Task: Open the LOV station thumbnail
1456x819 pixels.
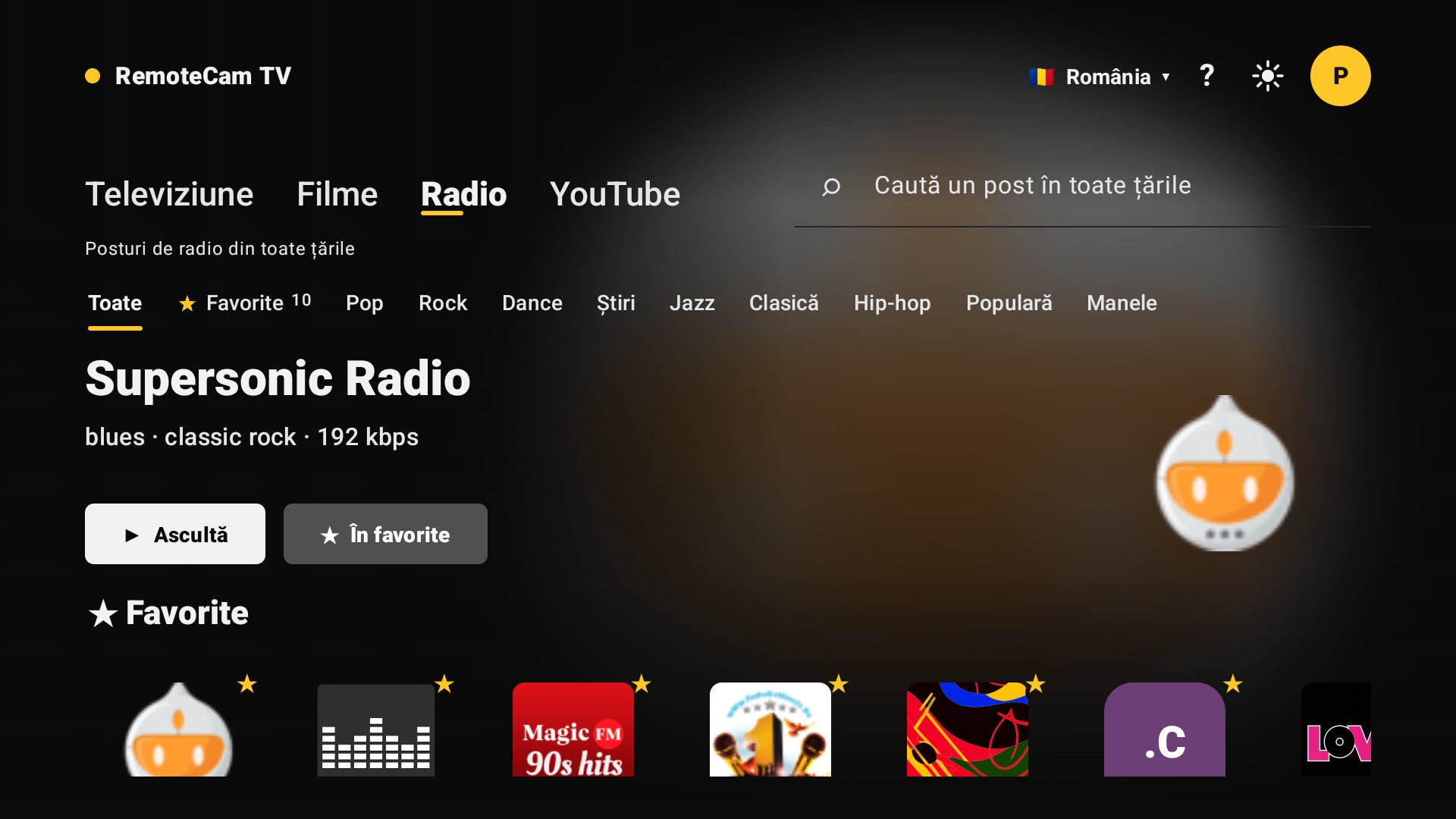Action: click(x=1336, y=730)
